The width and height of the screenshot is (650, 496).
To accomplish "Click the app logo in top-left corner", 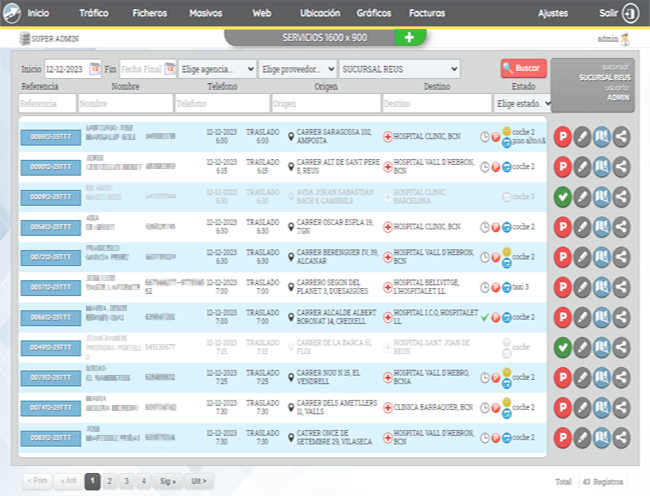I will [x=12, y=13].
